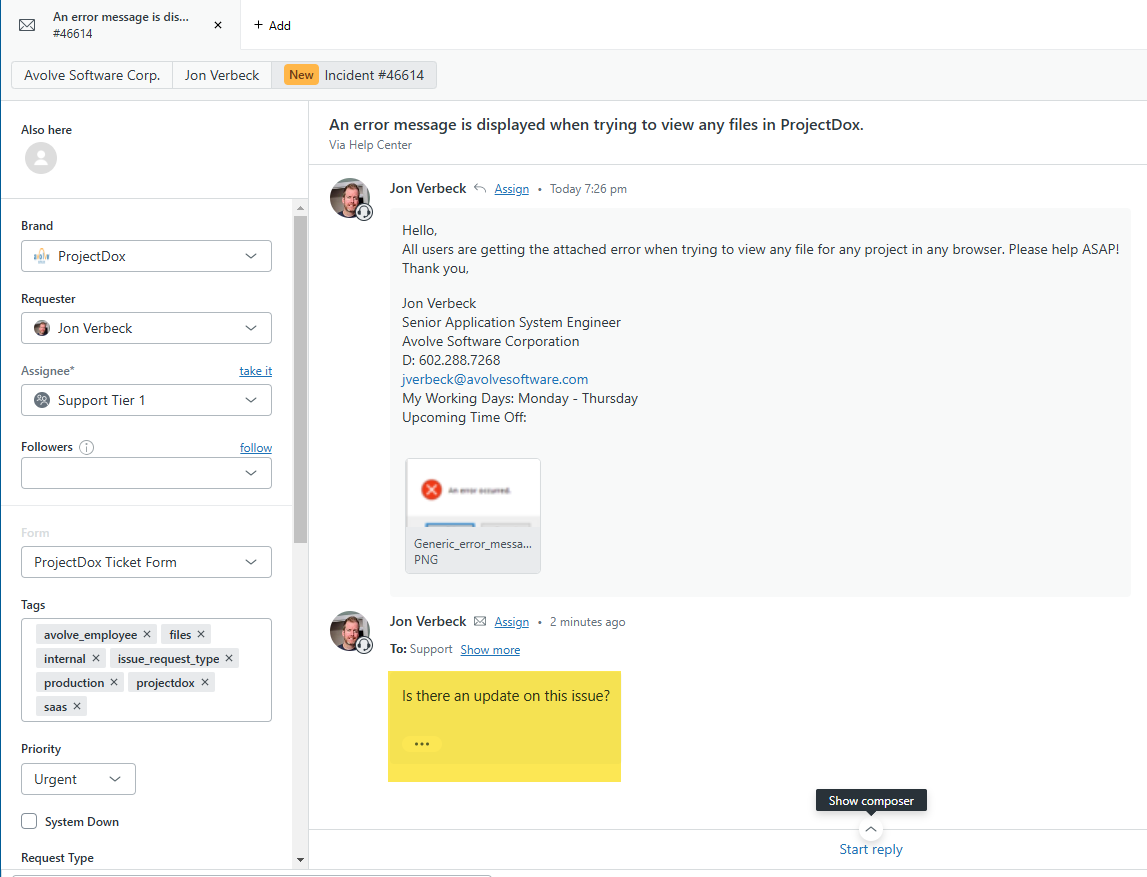This screenshot has height=877, width=1147.
Task: Click the 2 minutes ago timestamp
Action: (x=587, y=622)
